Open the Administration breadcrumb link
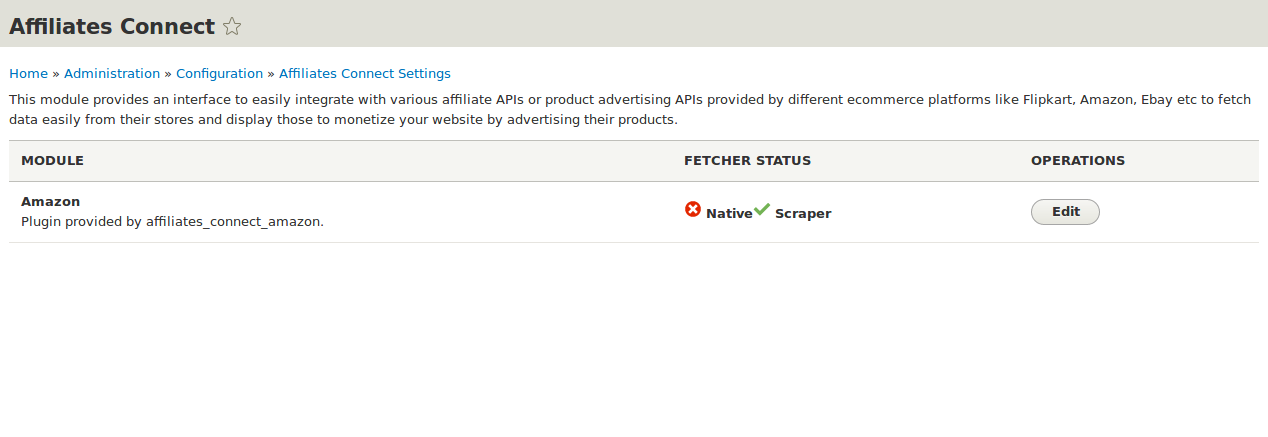The width and height of the screenshot is (1268, 437). pyautogui.click(x=112, y=73)
